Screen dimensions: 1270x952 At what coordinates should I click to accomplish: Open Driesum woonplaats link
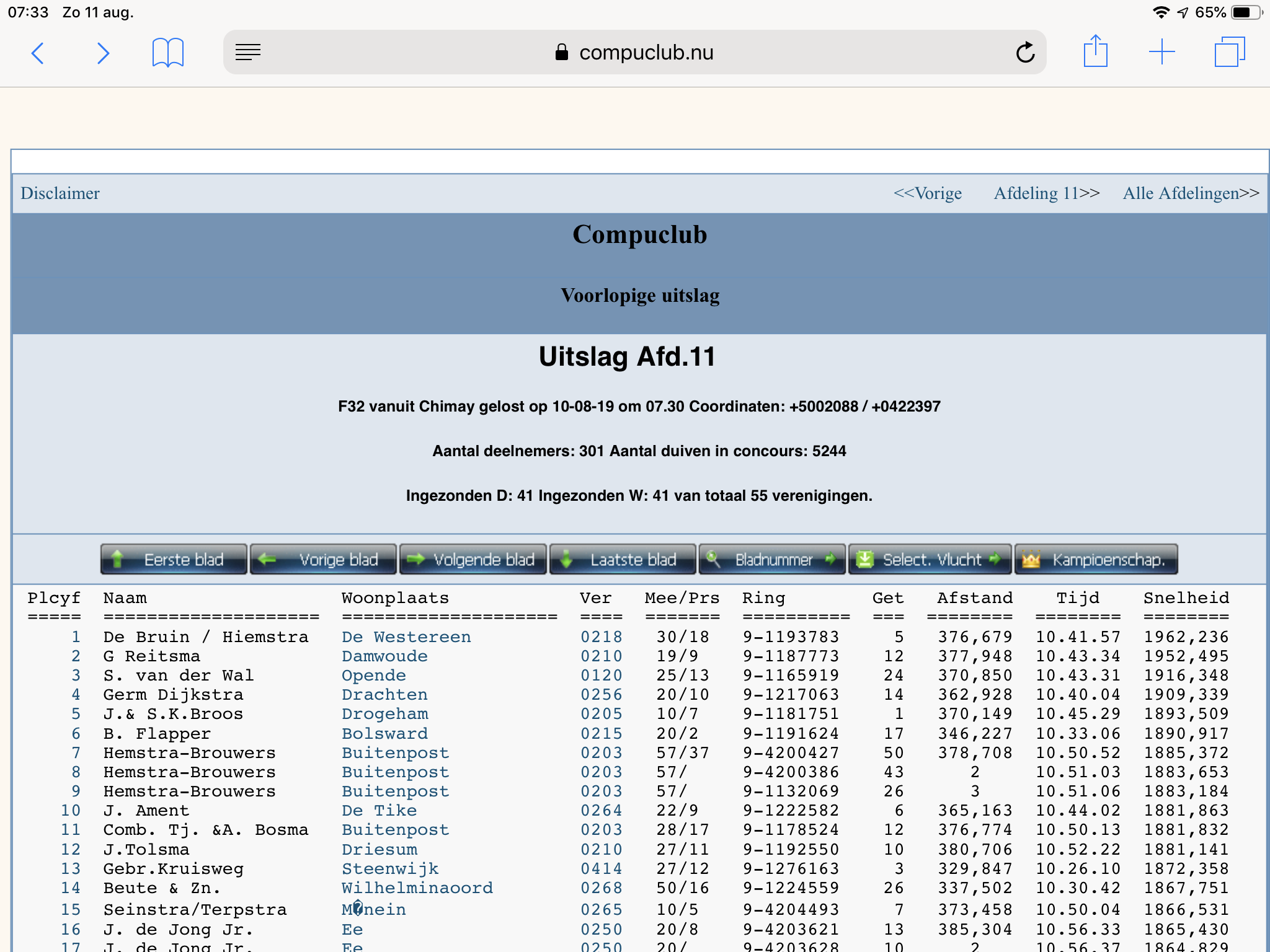pyautogui.click(x=380, y=850)
